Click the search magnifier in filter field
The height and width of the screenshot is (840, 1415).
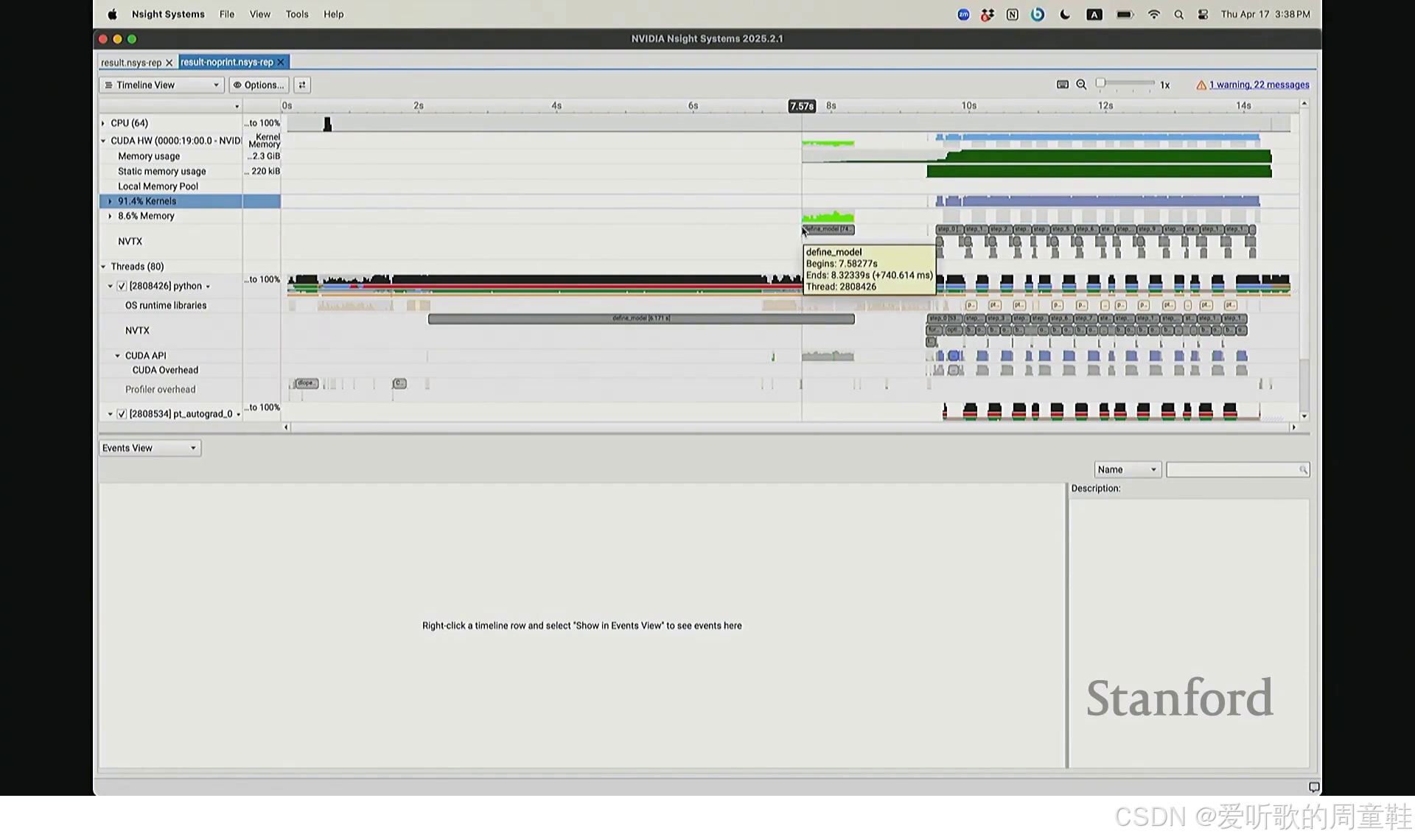(x=1303, y=470)
